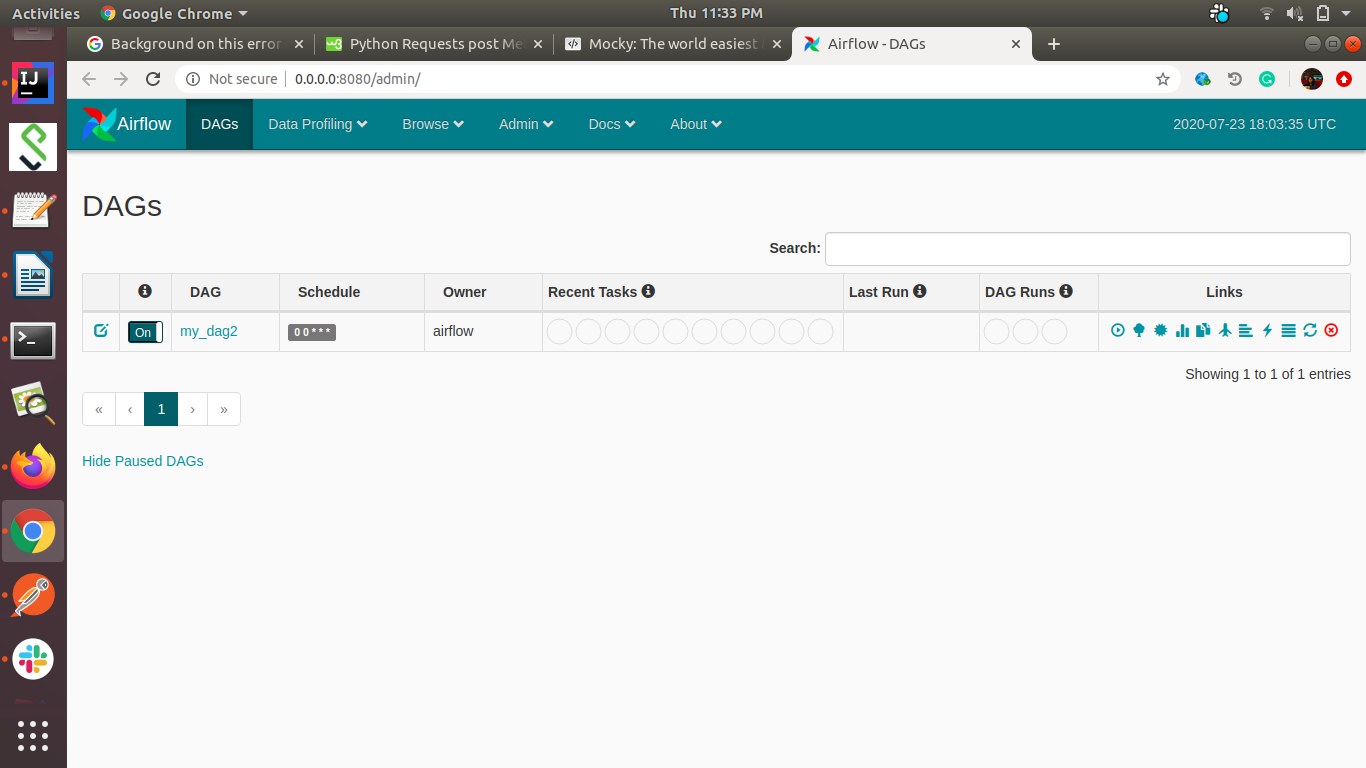Select the DAGs navigation tab
Image resolution: width=1366 pixels, height=768 pixels.
coord(219,124)
